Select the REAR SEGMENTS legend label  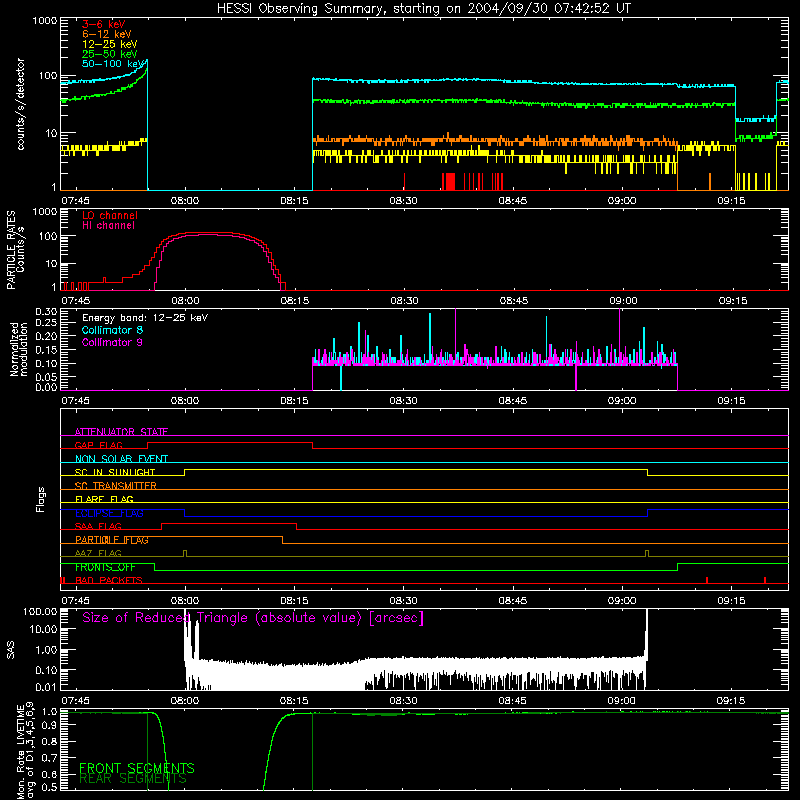(x=133, y=779)
